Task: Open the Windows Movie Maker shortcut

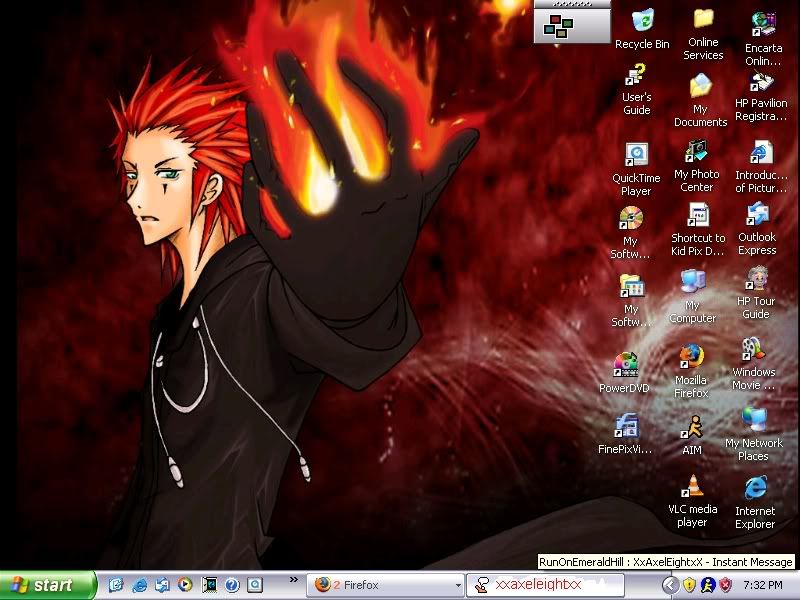Action: pyautogui.click(x=754, y=364)
